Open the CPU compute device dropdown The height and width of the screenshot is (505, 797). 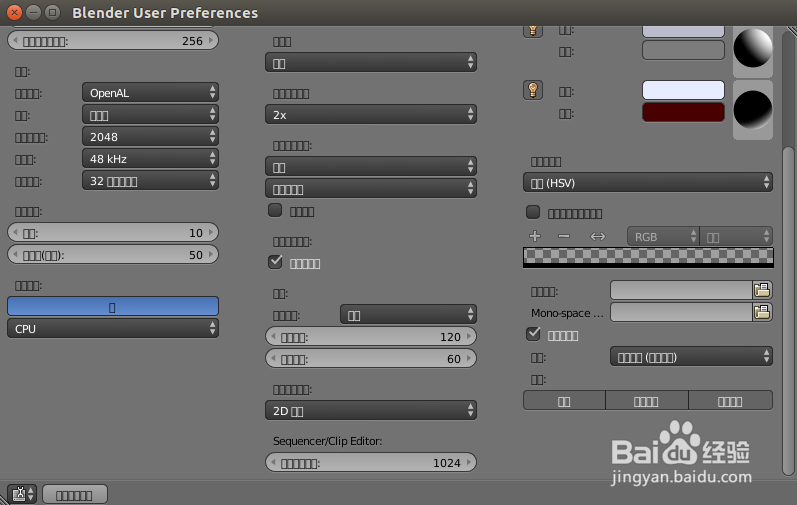coord(113,329)
